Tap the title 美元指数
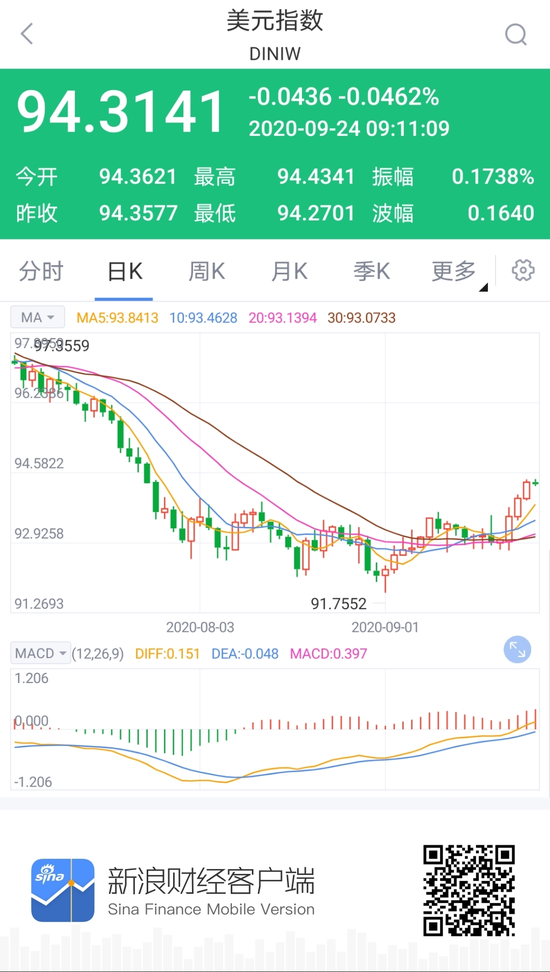Viewport: 550px width, 972px height. (275, 21)
